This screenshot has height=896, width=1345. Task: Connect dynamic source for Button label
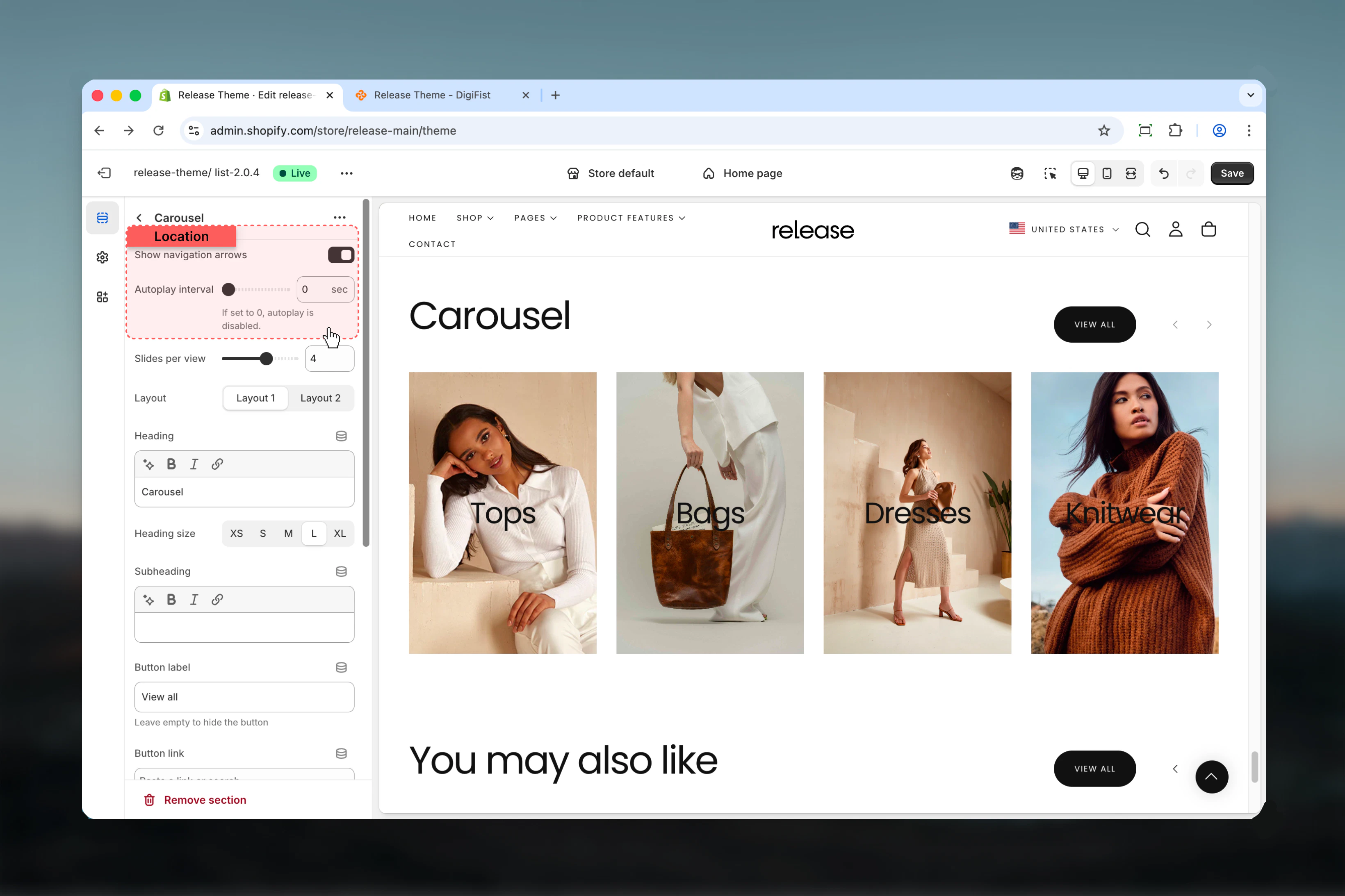(341, 667)
